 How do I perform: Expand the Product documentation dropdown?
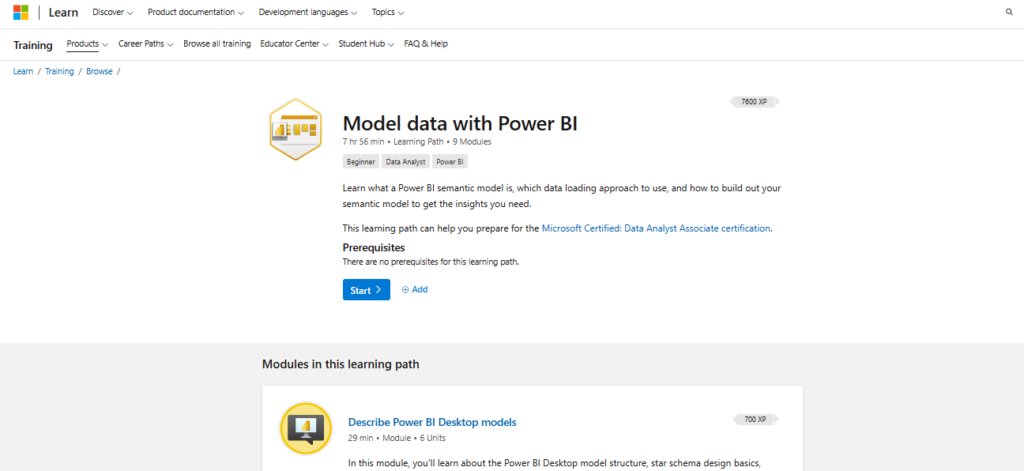[196, 12]
